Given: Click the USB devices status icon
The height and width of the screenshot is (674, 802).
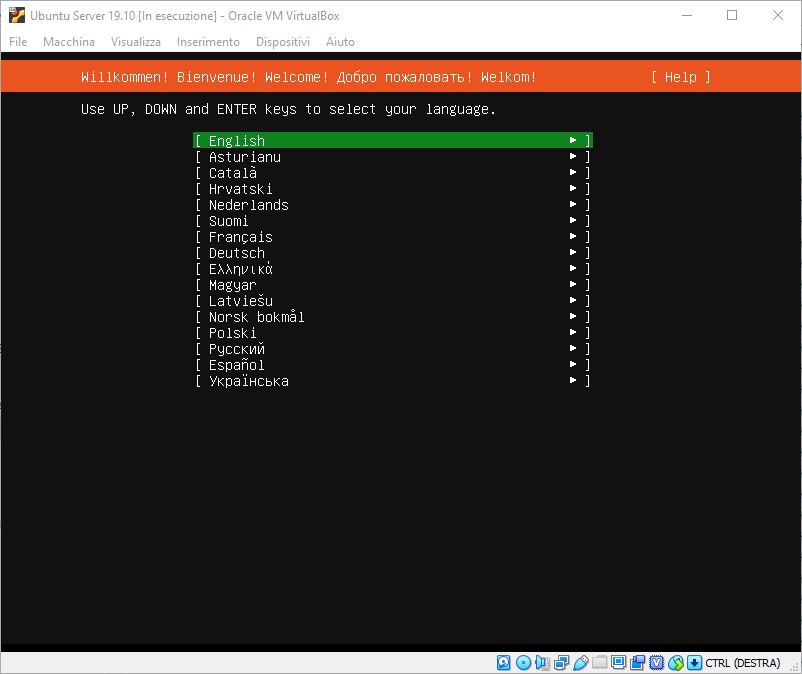Looking at the screenshot, I should tap(581, 663).
